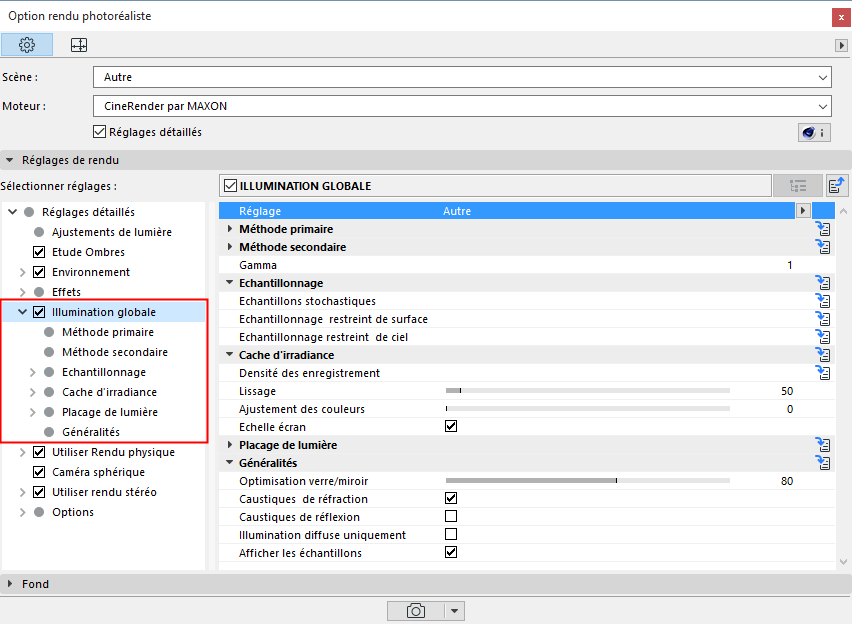The image size is (852, 624).
Task: Click transfer icon in Echantillonnage row
Action: (823, 283)
